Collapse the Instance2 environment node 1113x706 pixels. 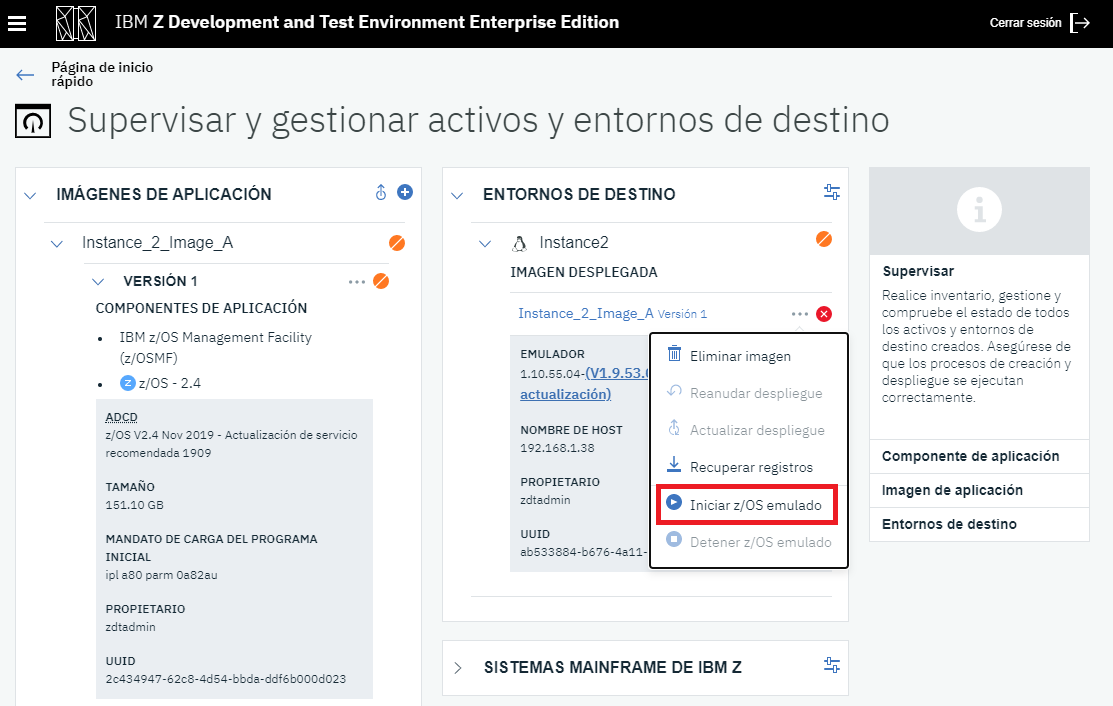(x=485, y=244)
